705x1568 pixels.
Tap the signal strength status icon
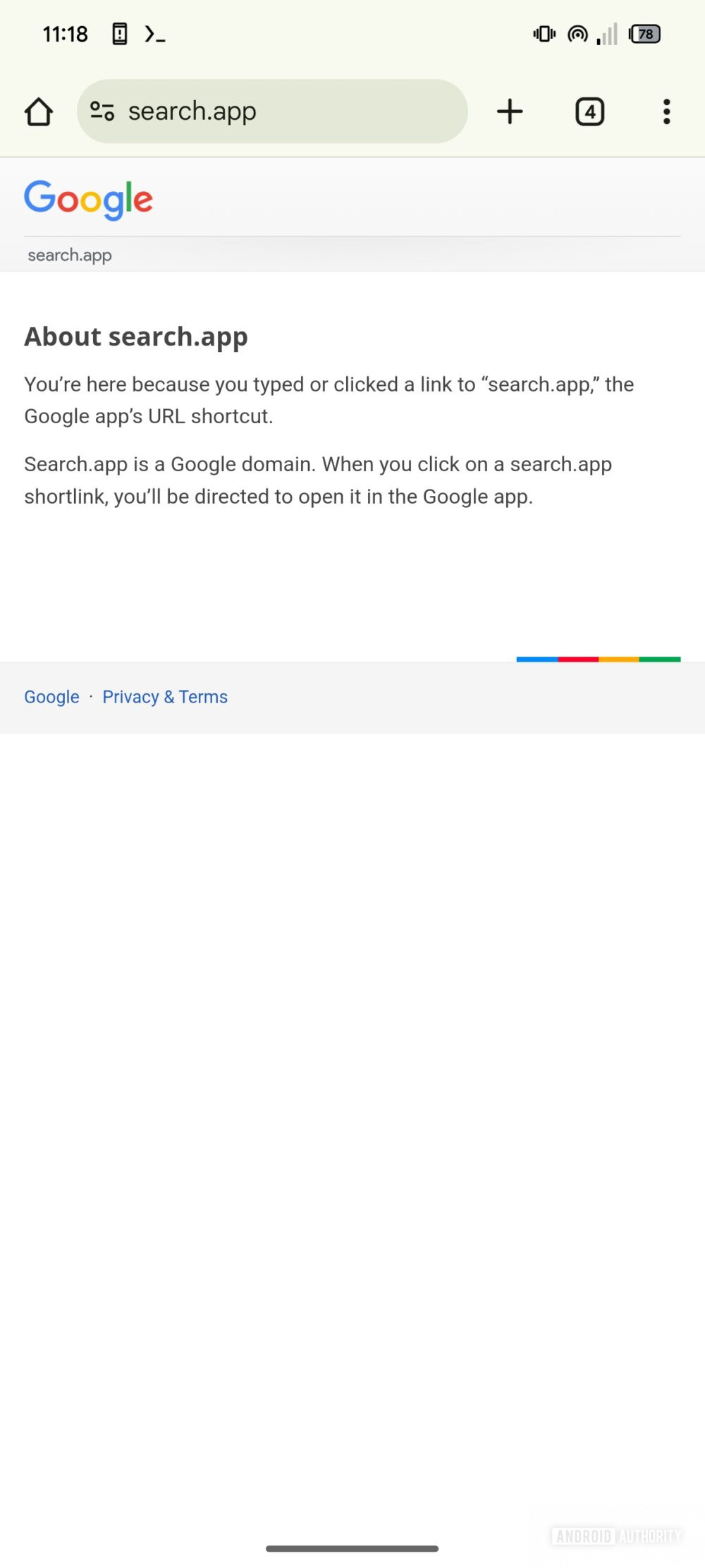coord(607,33)
